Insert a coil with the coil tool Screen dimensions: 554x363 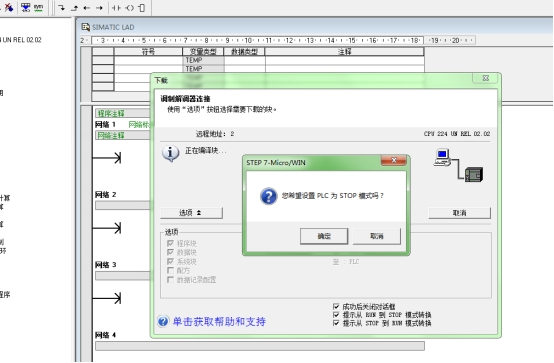click(130, 7)
